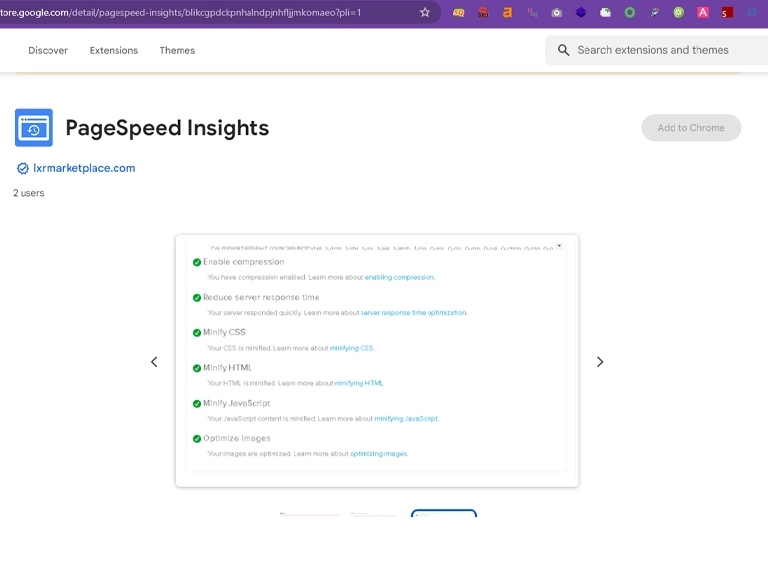Click the 'Minify HTML' heading text
Screen dimensions: 768x569
point(228,367)
